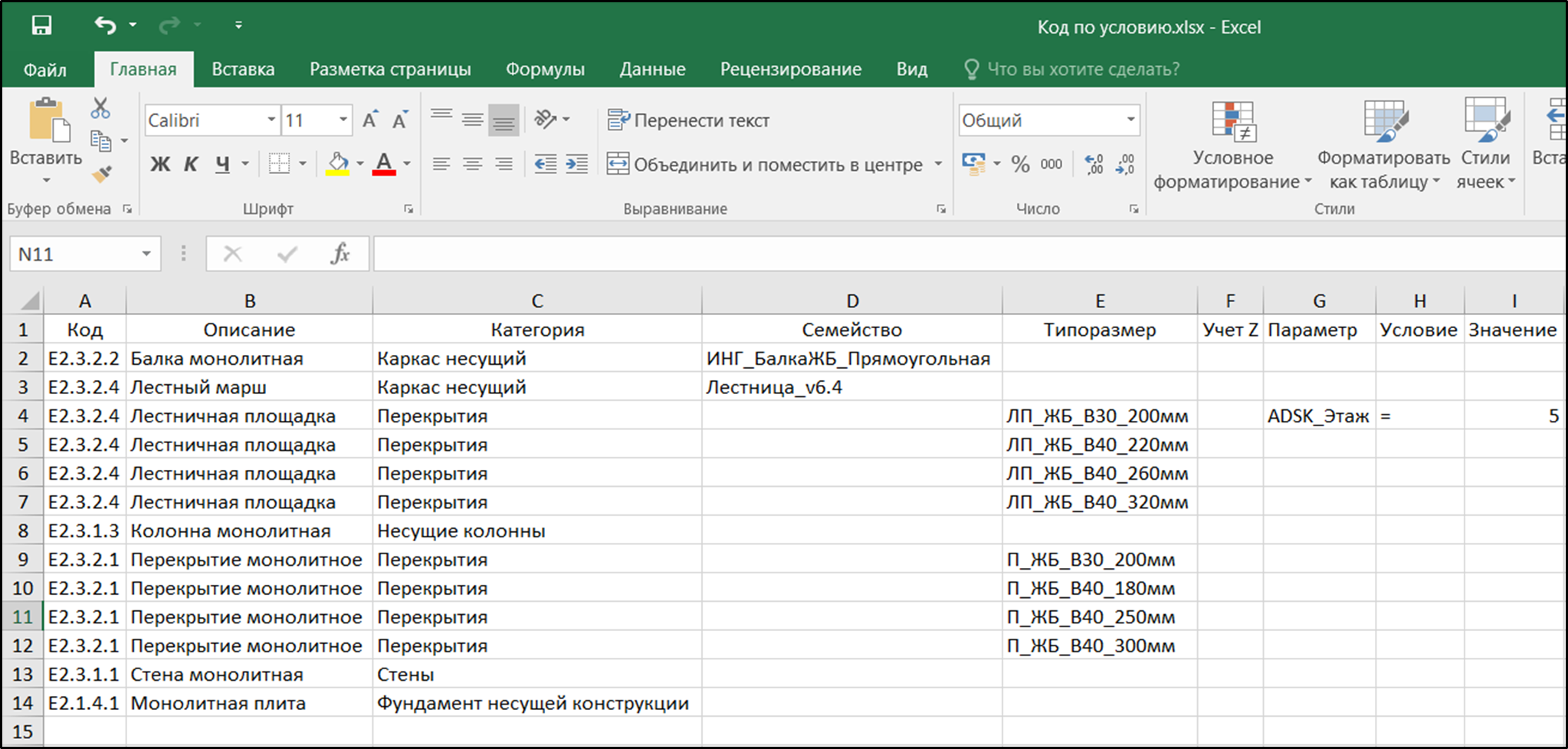Open Стили ячеек gallery
This screenshot has width=1568, height=749.
click(x=1486, y=144)
